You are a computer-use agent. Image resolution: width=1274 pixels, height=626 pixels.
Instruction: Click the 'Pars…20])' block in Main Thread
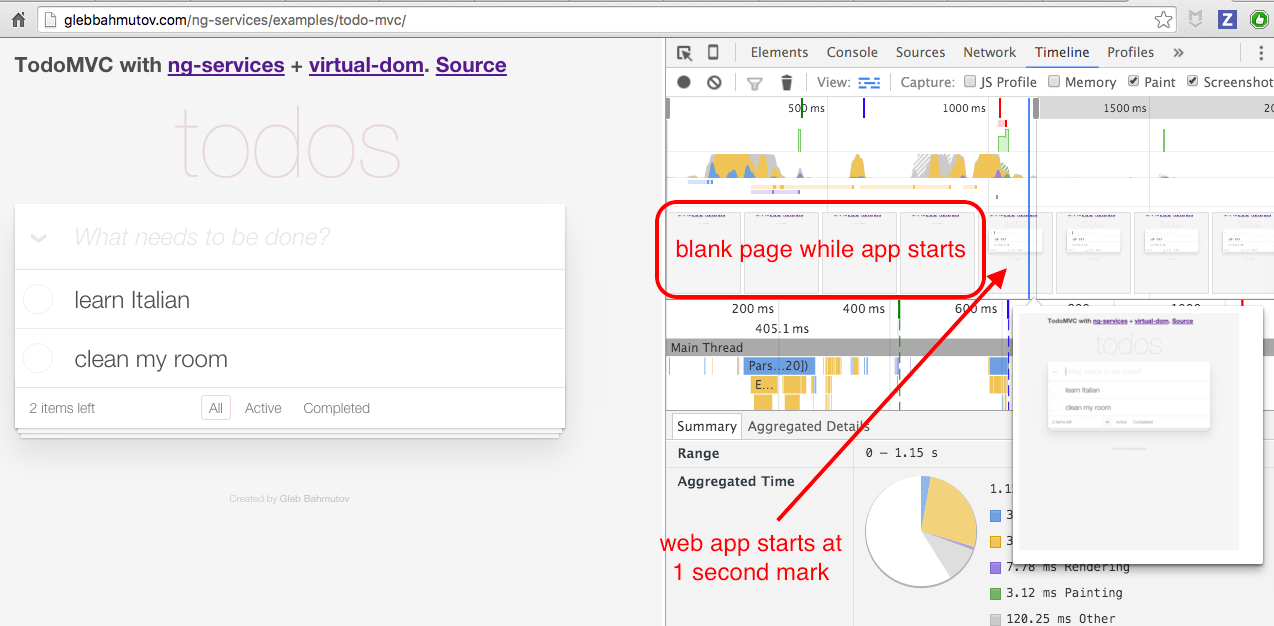point(778,366)
